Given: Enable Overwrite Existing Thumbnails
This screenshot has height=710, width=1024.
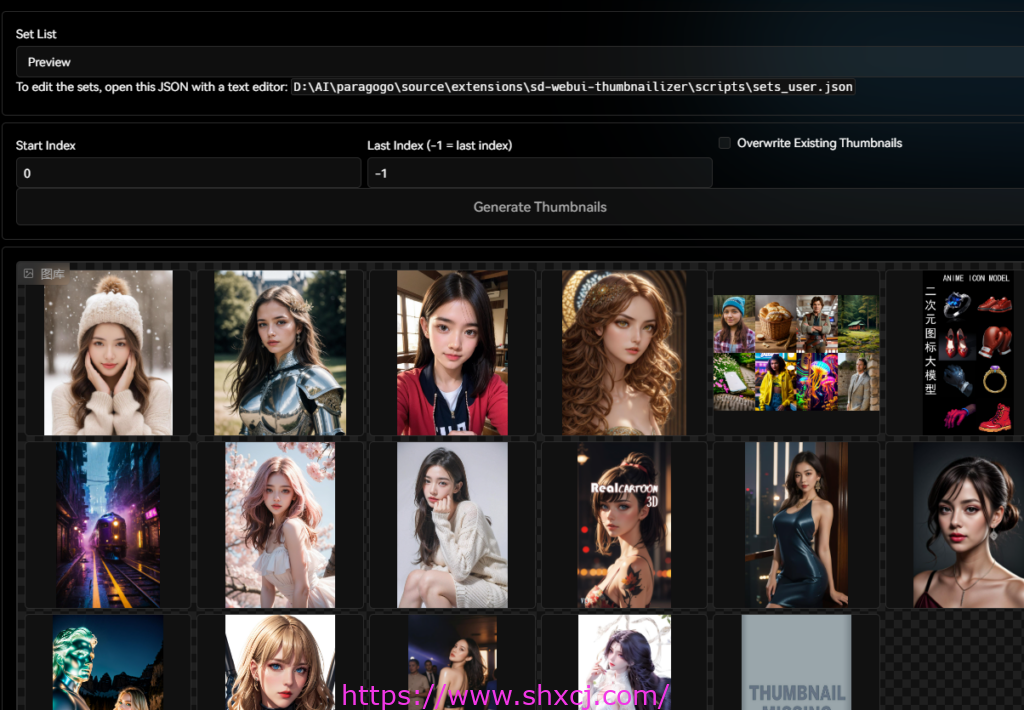Looking at the screenshot, I should (x=724, y=142).
